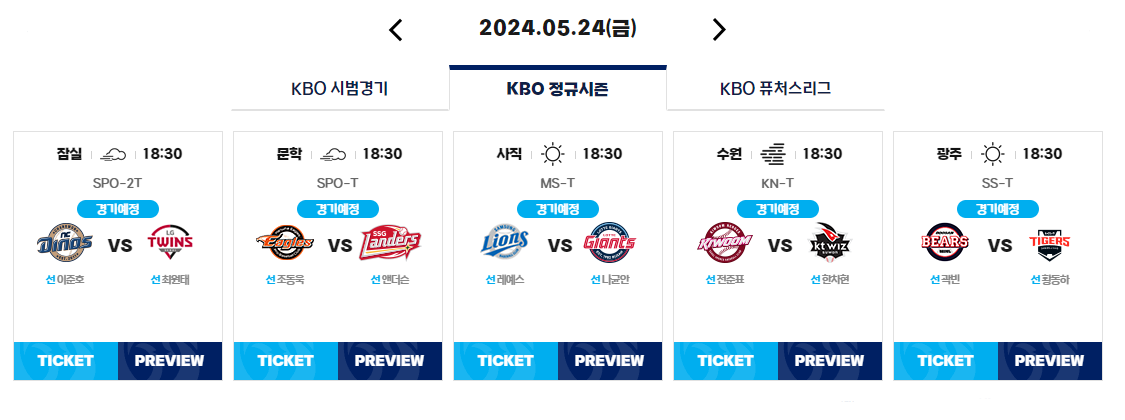Click the KIA Tigers logo
Image resolution: width=1125 pixels, height=420 pixels.
[1050, 243]
